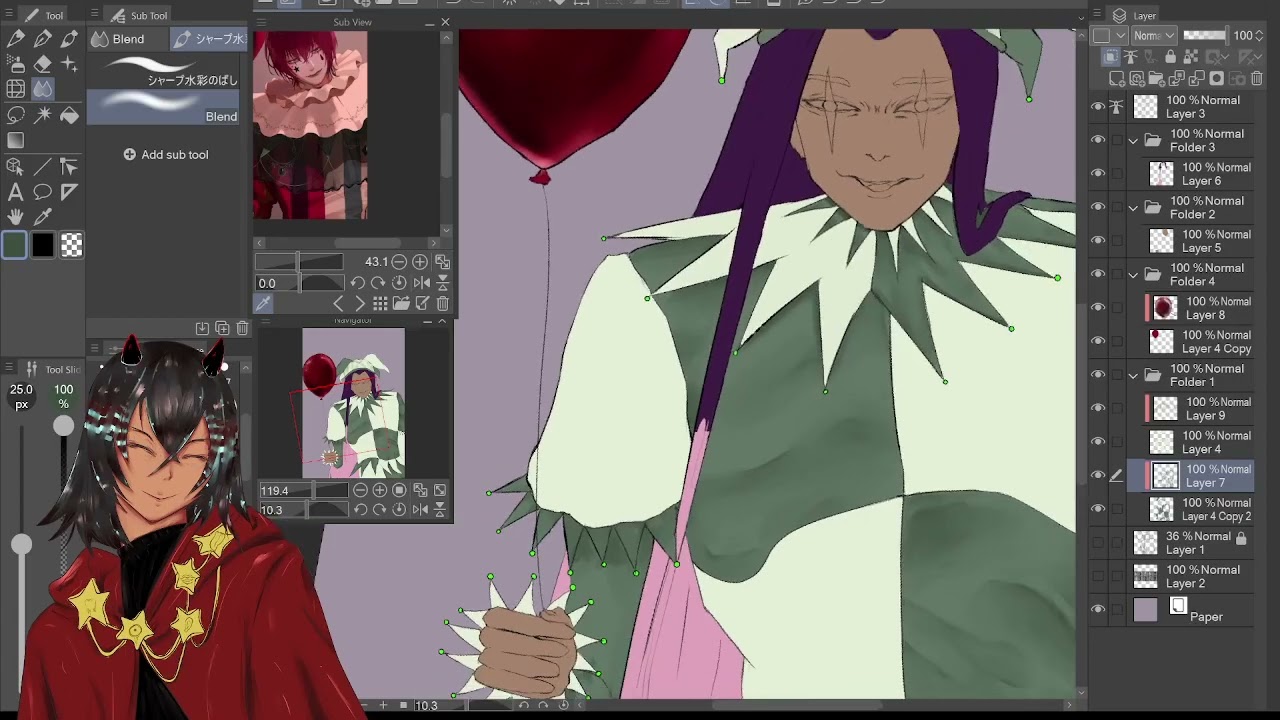Viewport: 1280px width, 720px height.
Task: Switch to the Sub Tool tab
Action: click(139, 15)
